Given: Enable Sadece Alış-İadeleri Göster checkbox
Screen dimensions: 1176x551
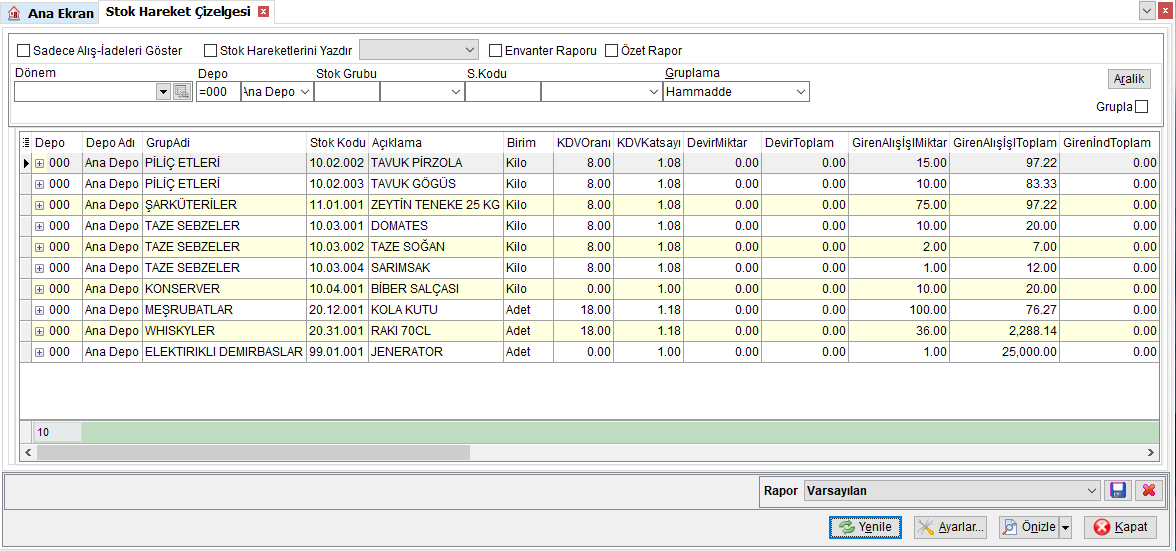Looking at the screenshot, I should click(23, 51).
